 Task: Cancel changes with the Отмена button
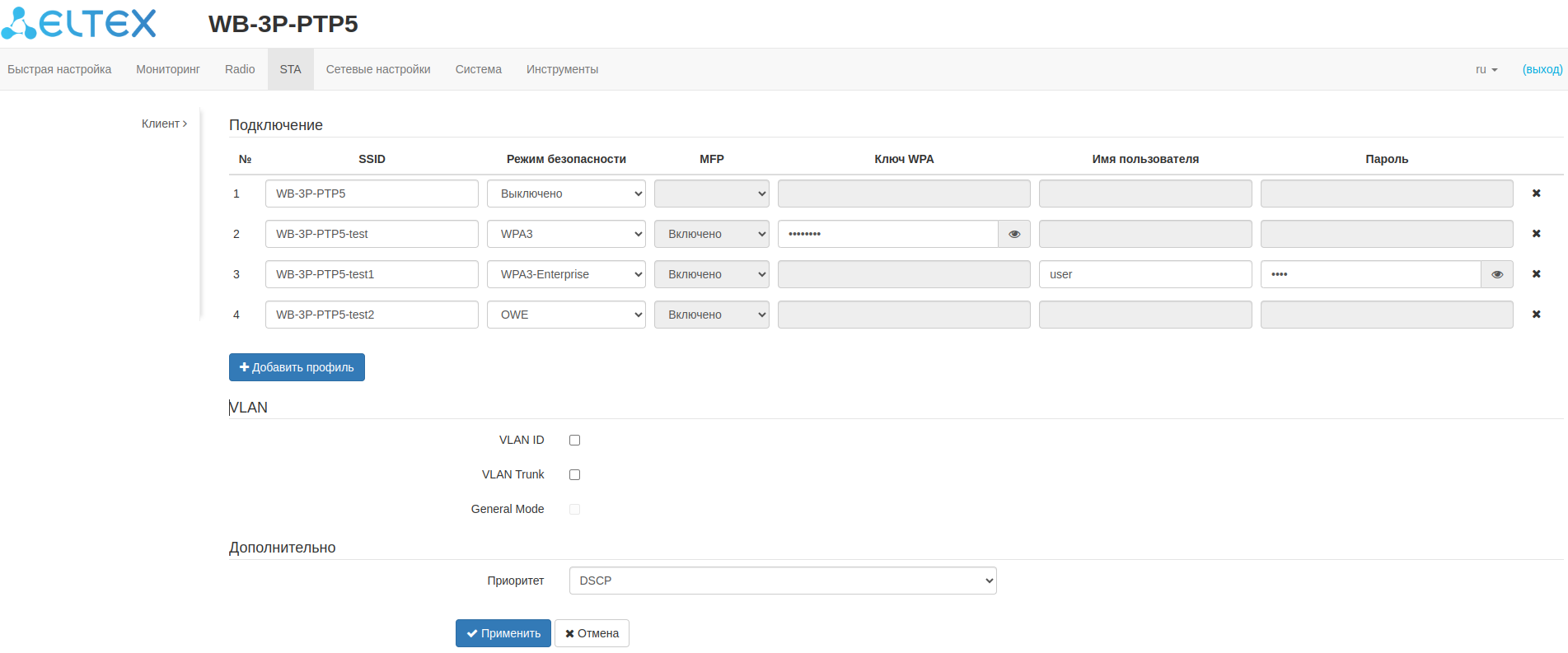point(592,633)
